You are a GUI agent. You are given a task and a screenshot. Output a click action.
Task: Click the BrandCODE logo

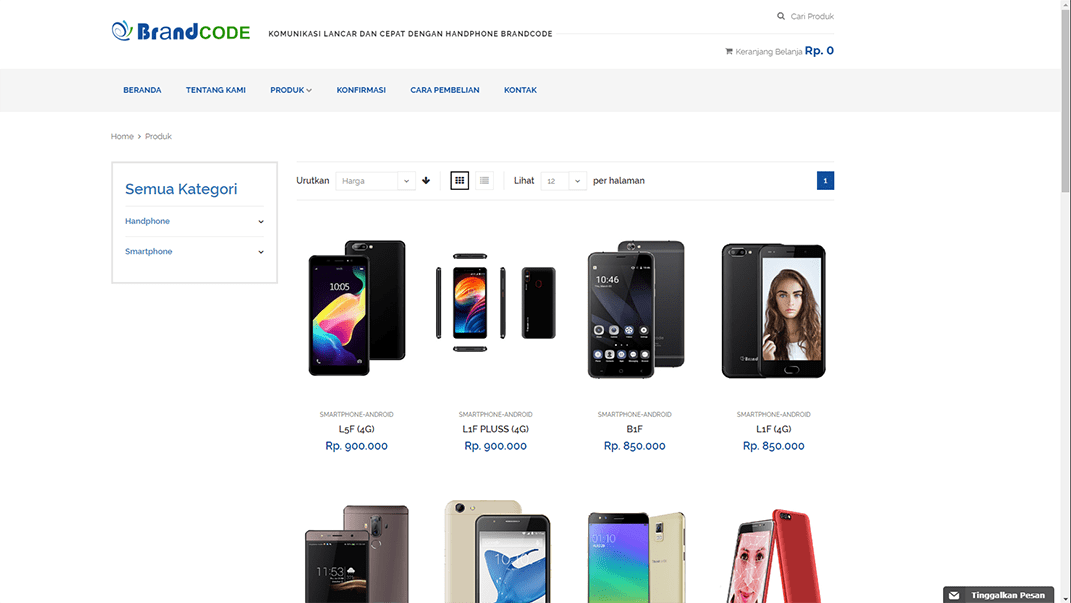[181, 31]
